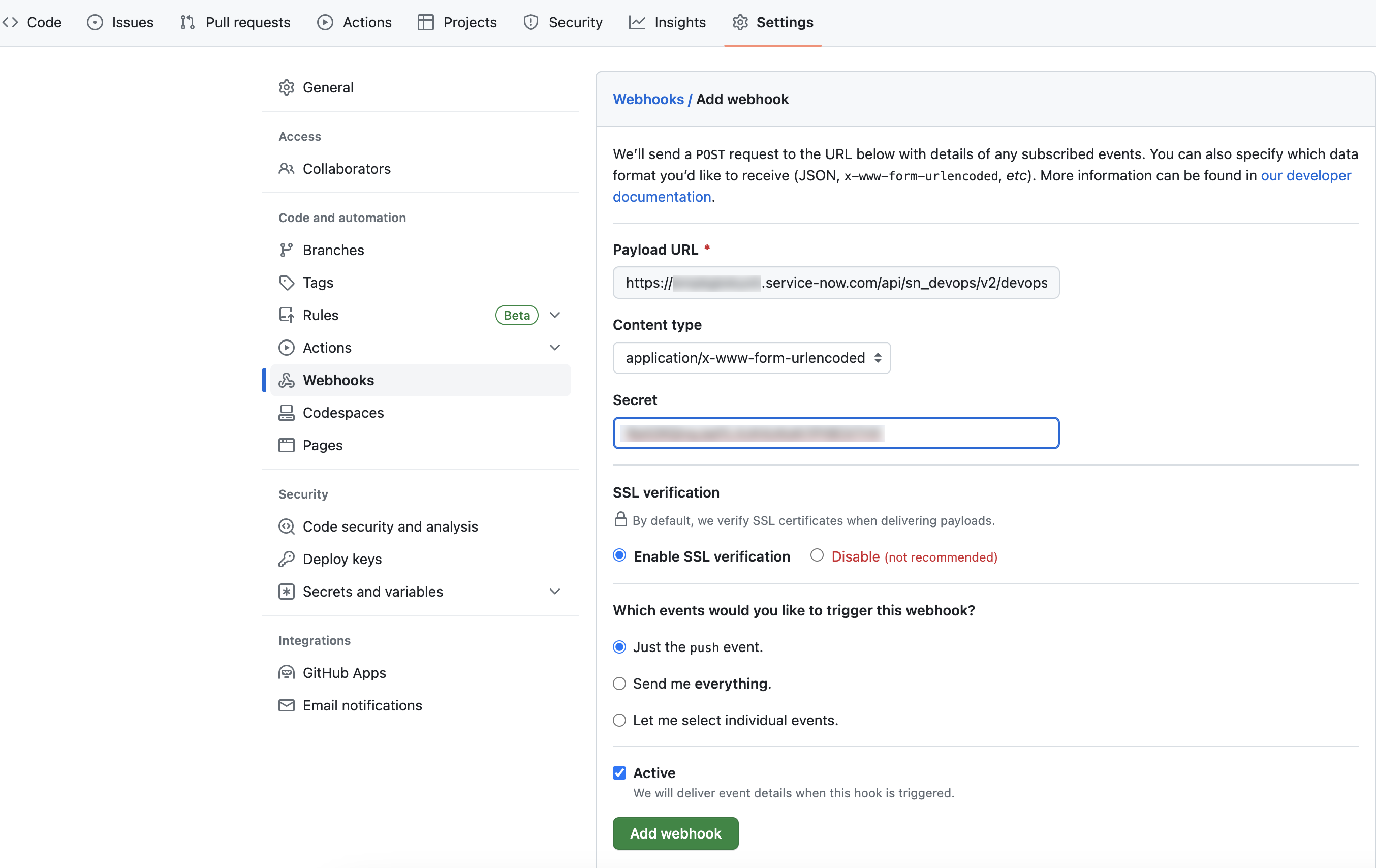Select Just the push event option
Image resolution: width=1376 pixels, height=868 pixels.
click(x=619, y=647)
